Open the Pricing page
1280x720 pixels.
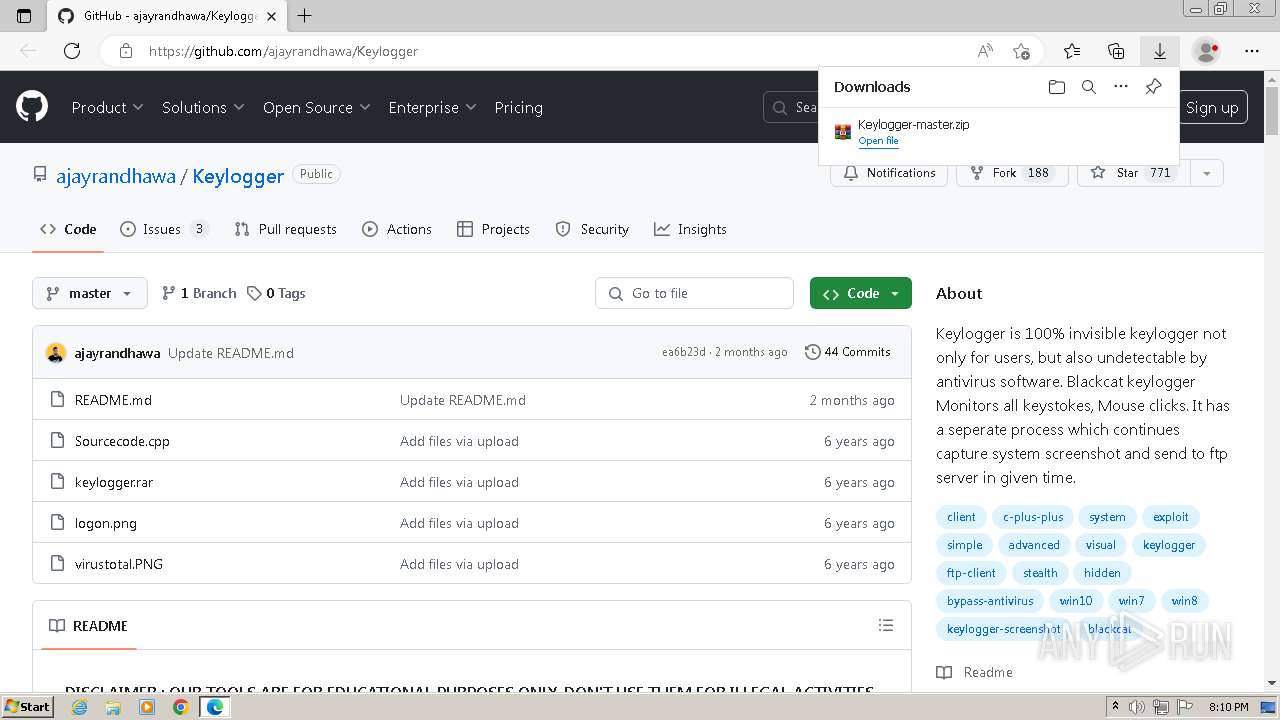click(x=518, y=107)
